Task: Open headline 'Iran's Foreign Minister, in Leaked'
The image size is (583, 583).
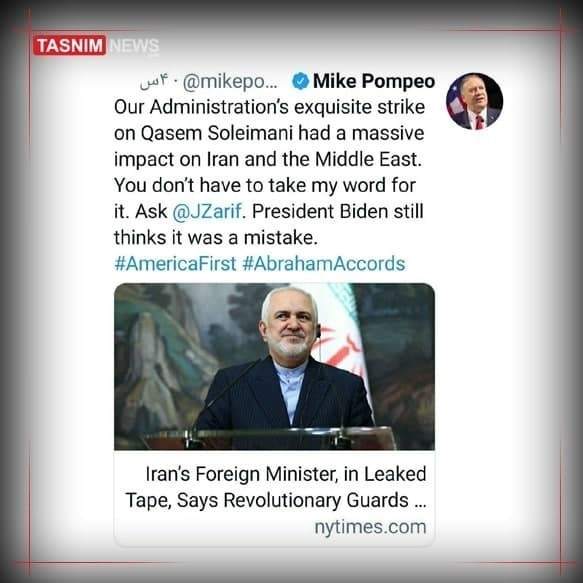Action: tap(286, 474)
